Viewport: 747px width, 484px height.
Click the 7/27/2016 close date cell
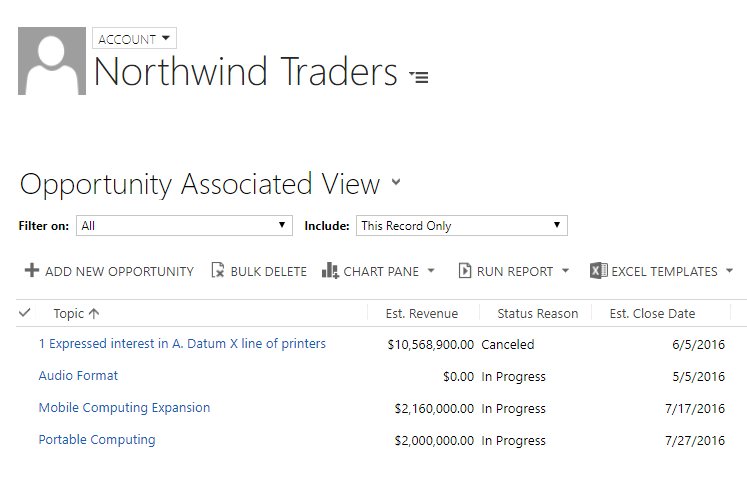695,441
